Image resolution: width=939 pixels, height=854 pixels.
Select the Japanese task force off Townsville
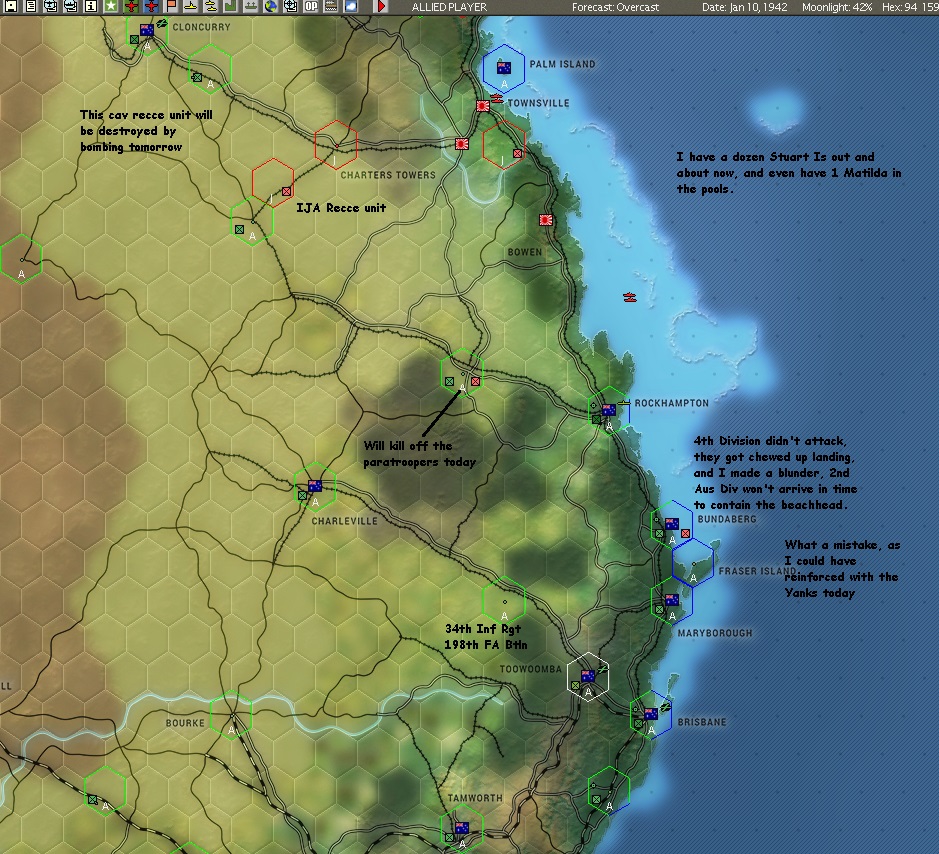497,98
